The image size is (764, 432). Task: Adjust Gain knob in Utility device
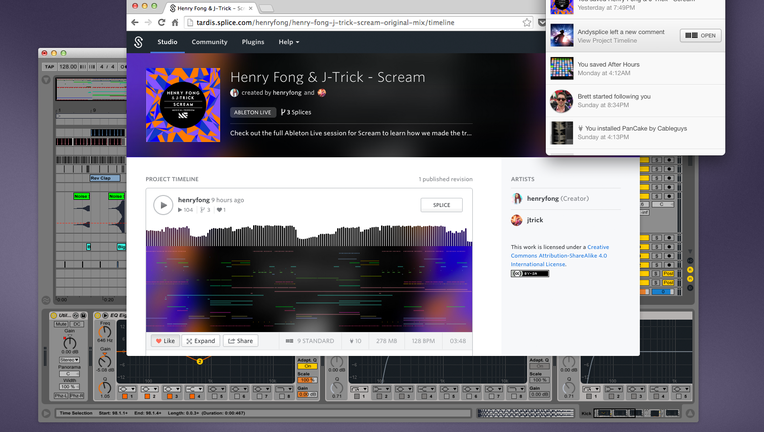tap(69, 342)
